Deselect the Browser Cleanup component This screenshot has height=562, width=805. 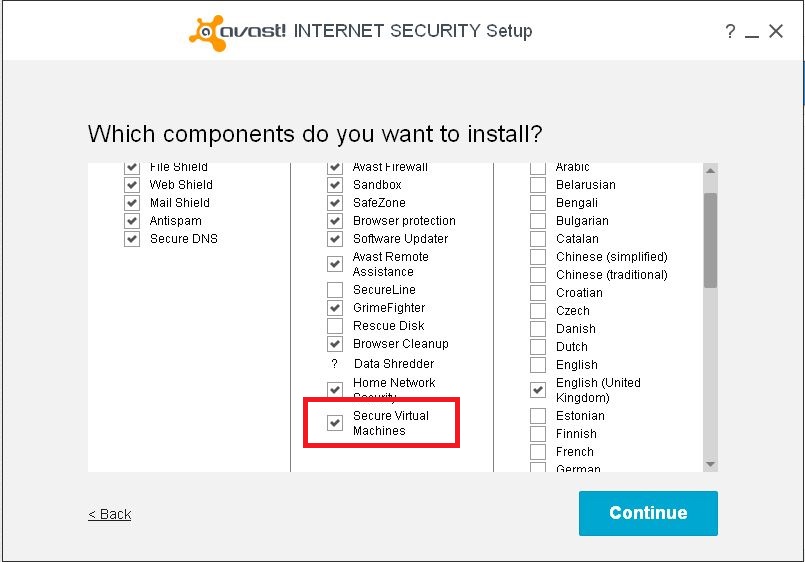(335, 344)
